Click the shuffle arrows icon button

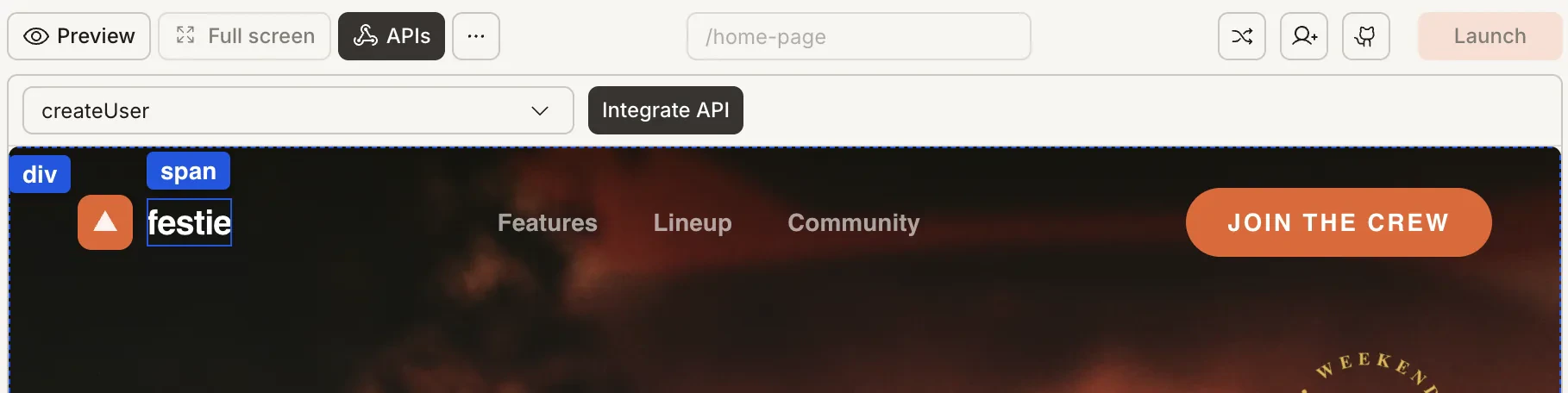point(1242,36)
